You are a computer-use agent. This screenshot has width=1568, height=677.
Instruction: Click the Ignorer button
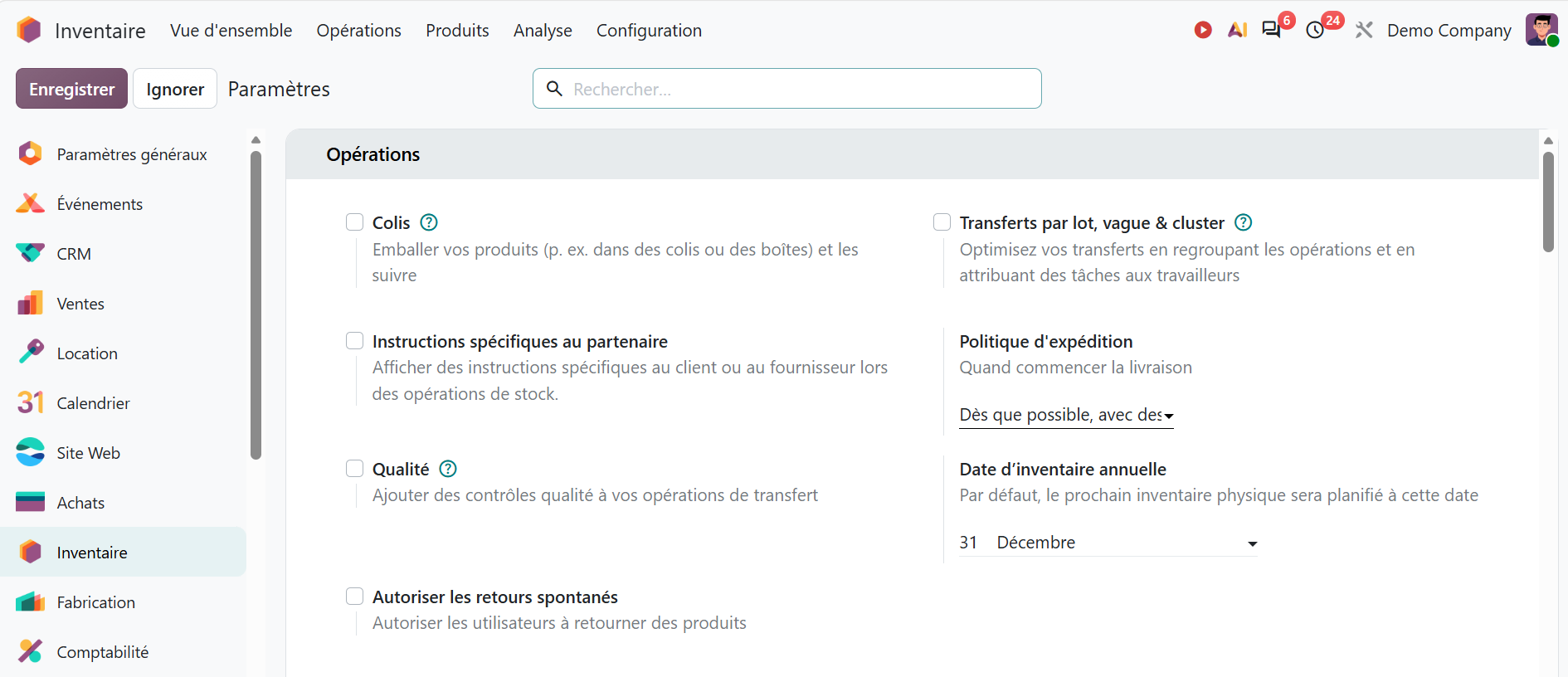(x=175, y=89)
